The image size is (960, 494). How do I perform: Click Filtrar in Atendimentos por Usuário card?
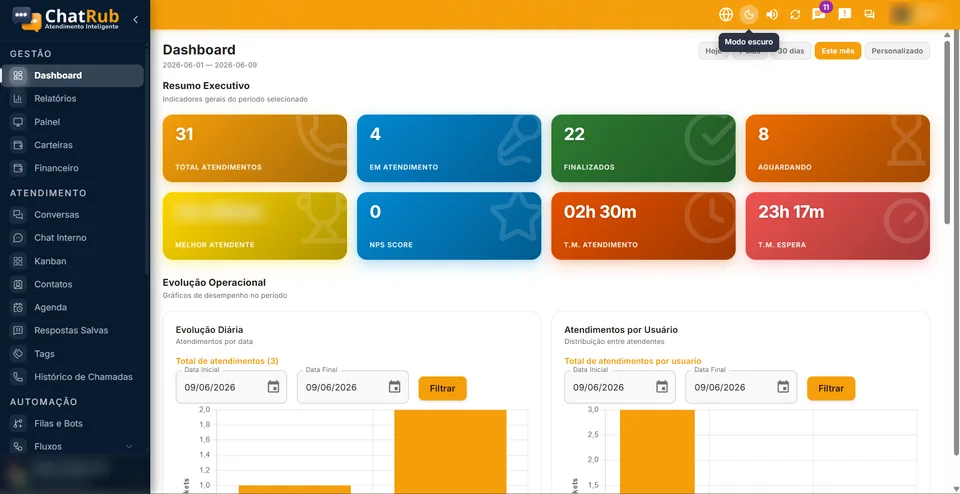coord(831,388)
